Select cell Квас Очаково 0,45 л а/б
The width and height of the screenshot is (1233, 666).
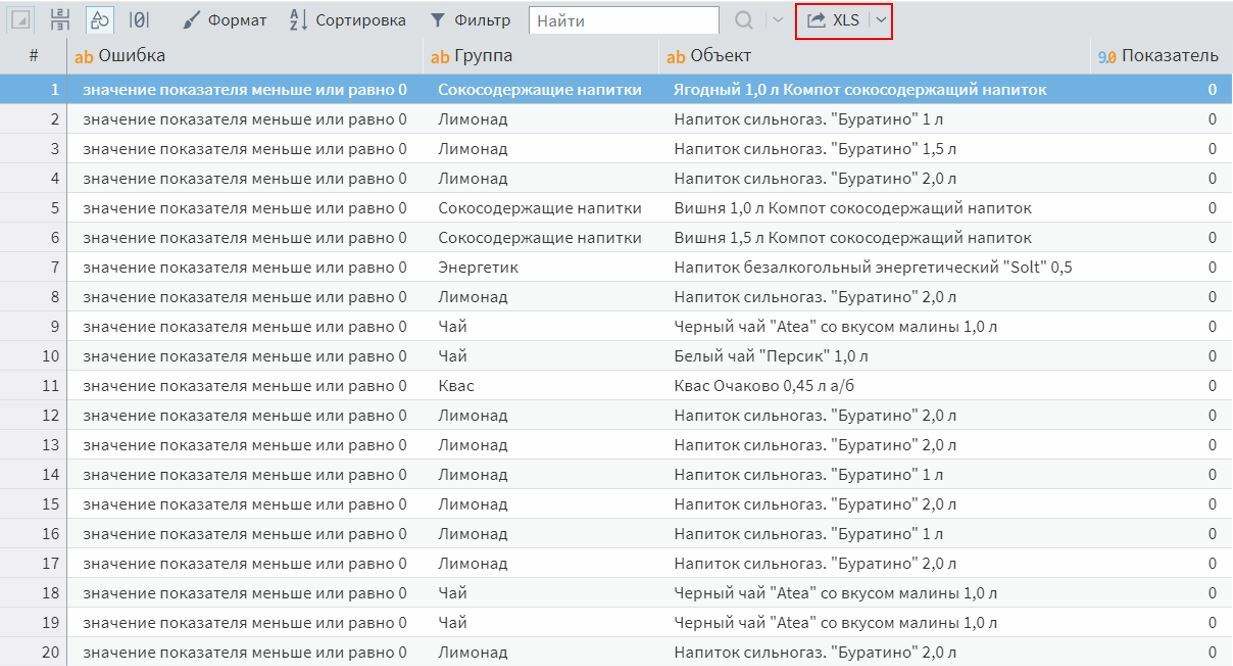pyautogui.click(x=874, y=386)
